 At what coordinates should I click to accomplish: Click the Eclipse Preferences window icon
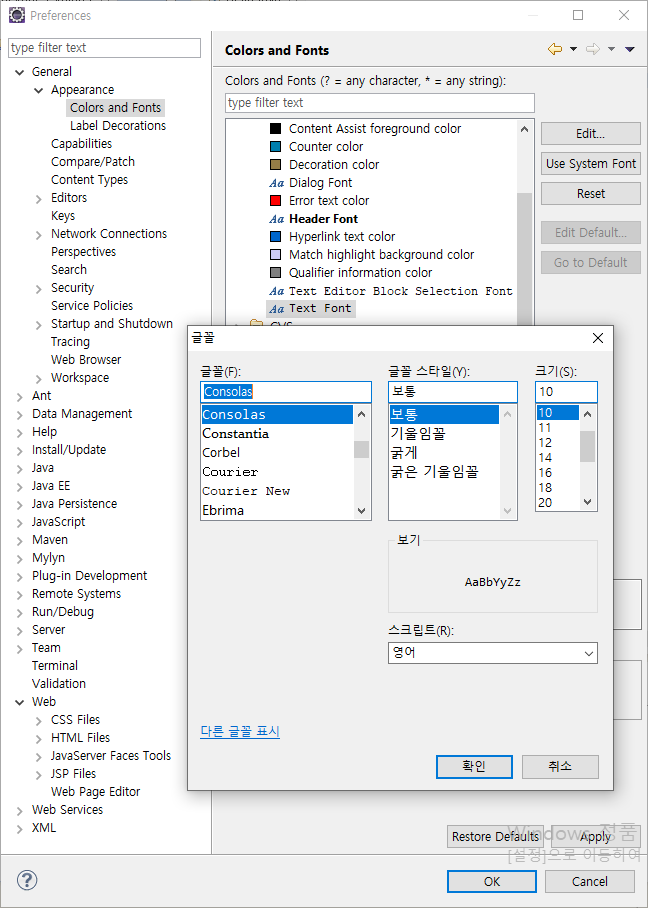coord(17,15)
